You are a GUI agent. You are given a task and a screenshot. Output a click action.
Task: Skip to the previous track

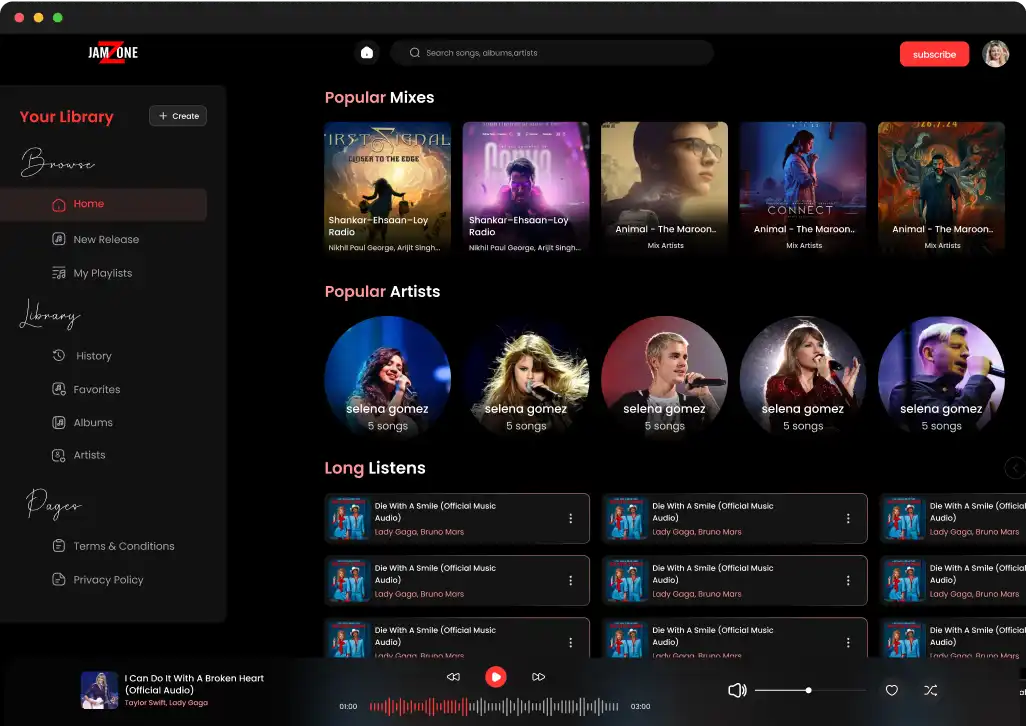click(453, 677)
